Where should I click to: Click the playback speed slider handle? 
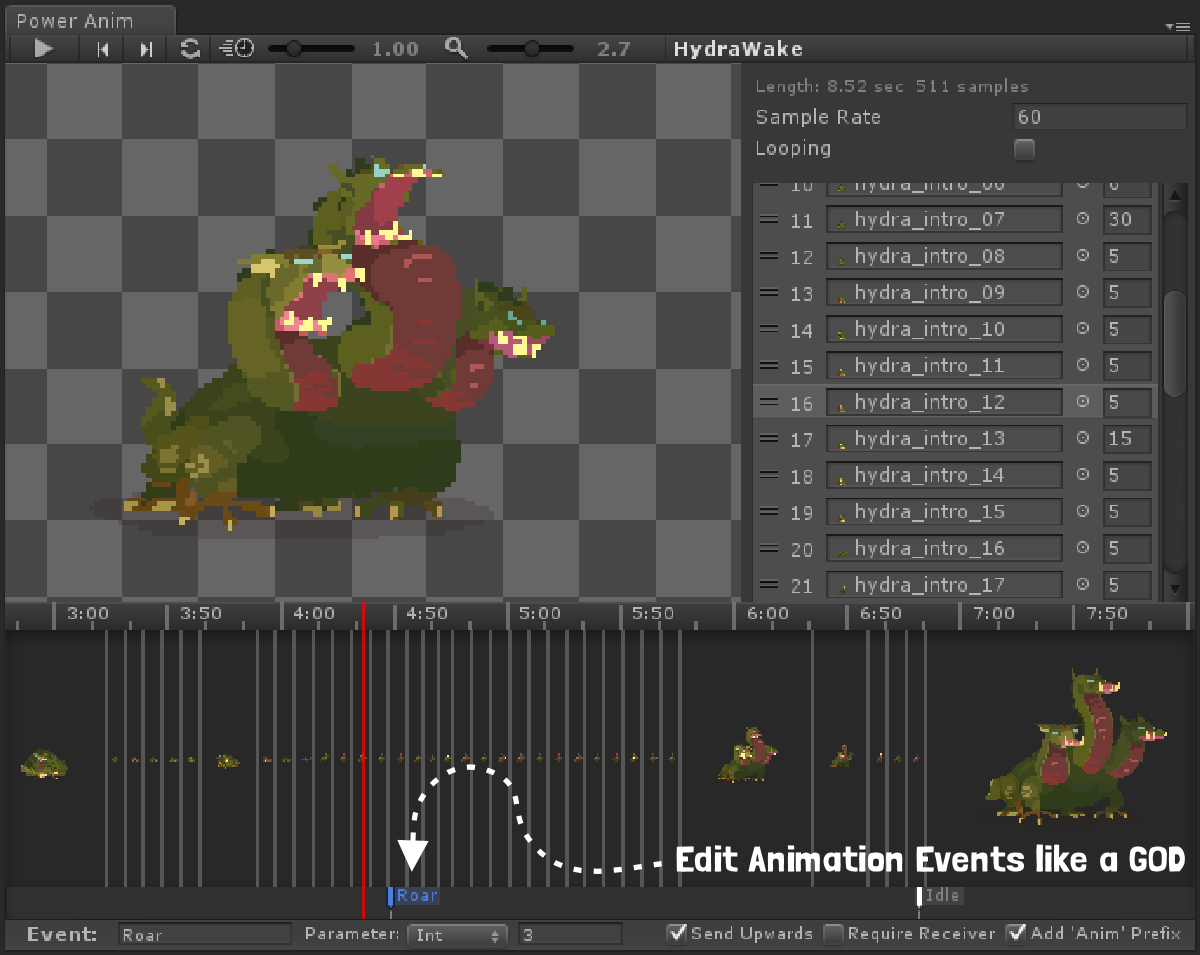[x=294, y=48]
